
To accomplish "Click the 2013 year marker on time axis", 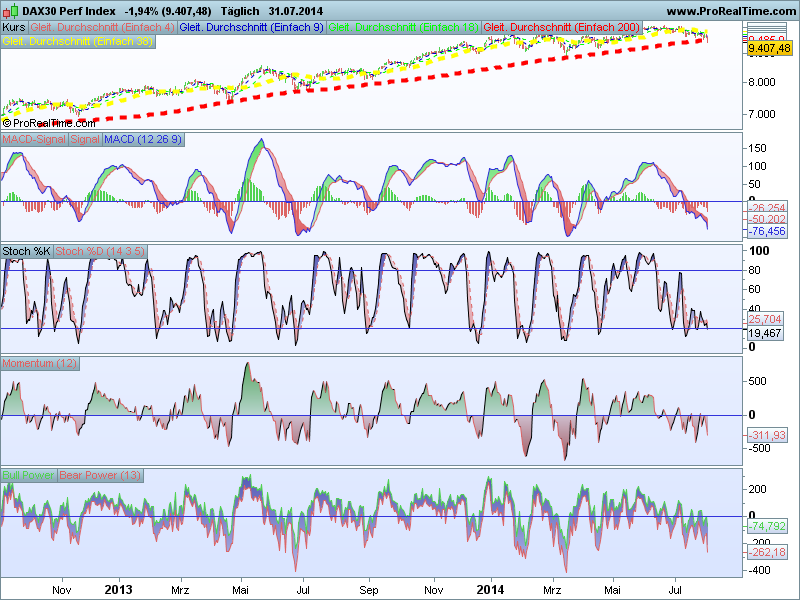I will coord(118,590).
